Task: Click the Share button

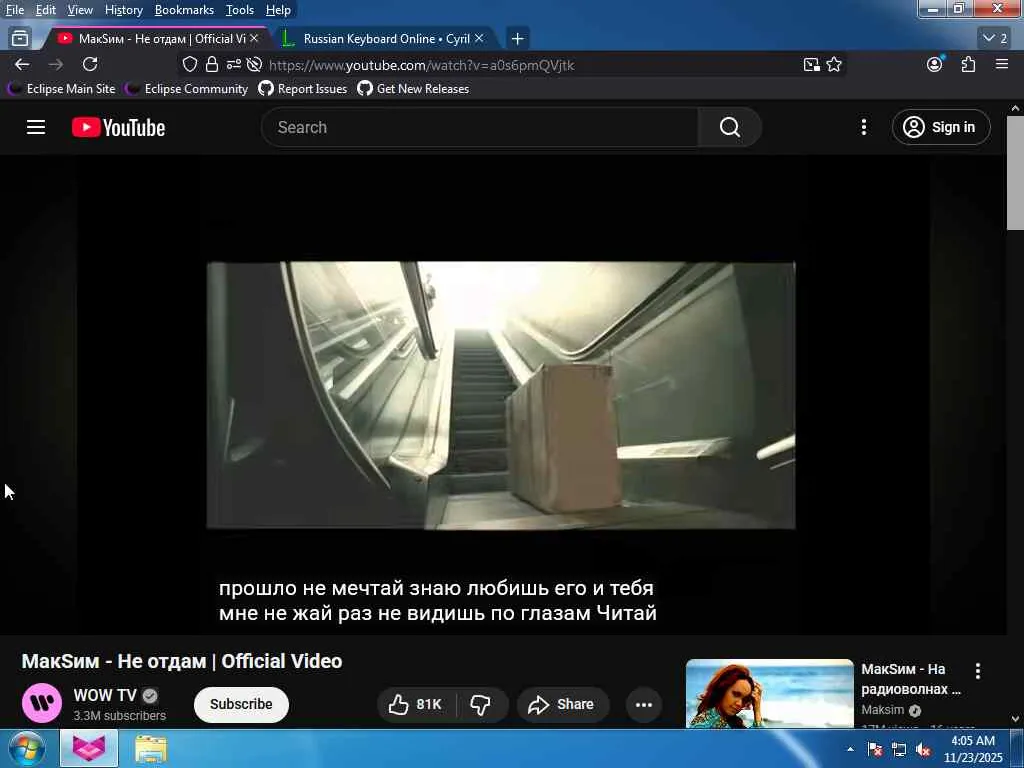Action: pyautogui.click(x=563, y=705)
